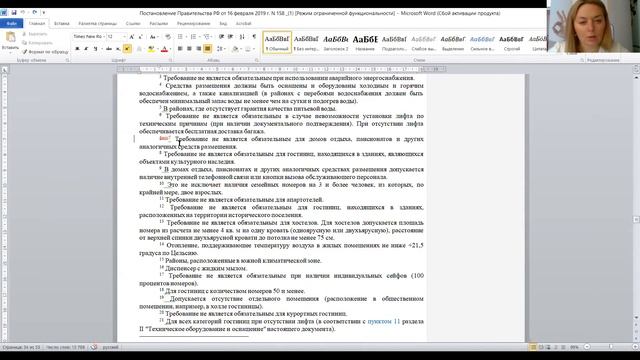The width and height of the screenshot is (640, 360).
Task: Toggle underline formatting
Action: click(96, 49)
